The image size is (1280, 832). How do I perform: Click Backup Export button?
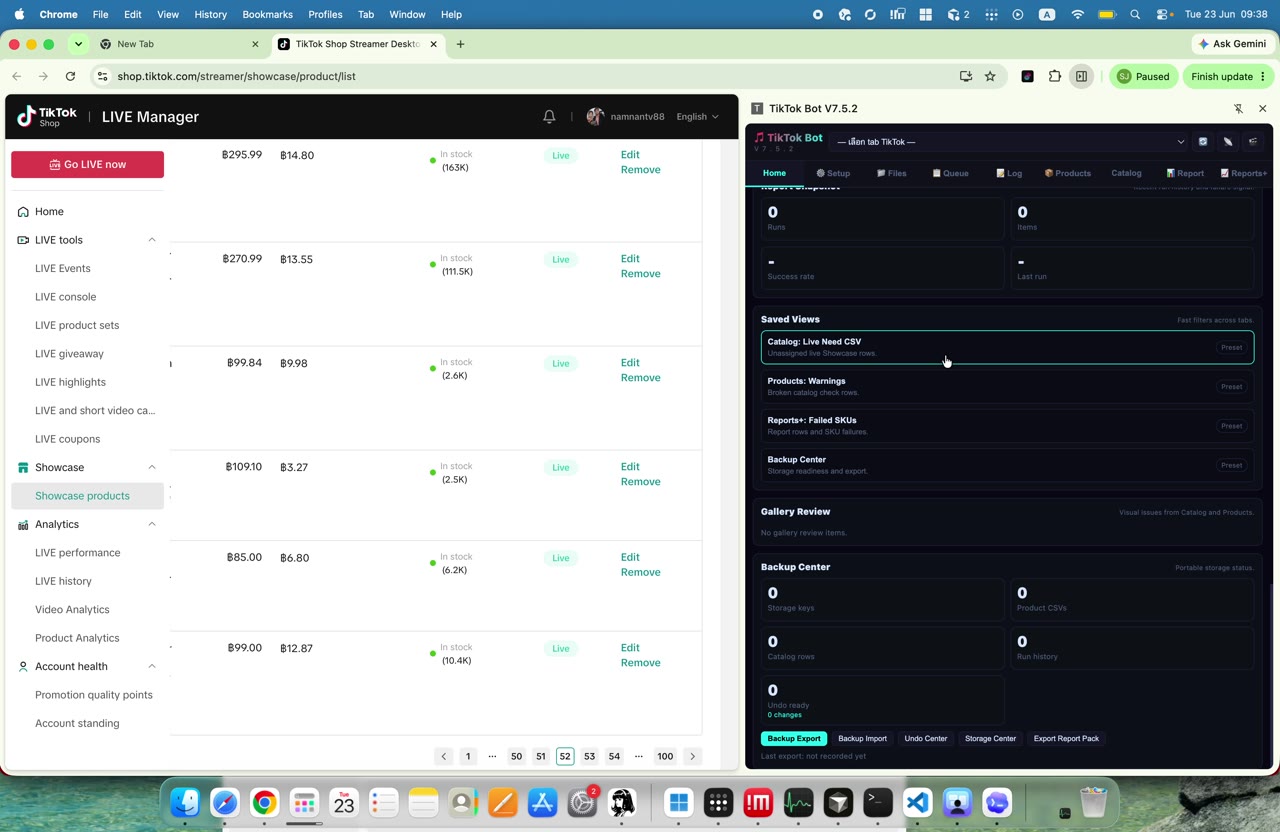[x=794, y=739]
